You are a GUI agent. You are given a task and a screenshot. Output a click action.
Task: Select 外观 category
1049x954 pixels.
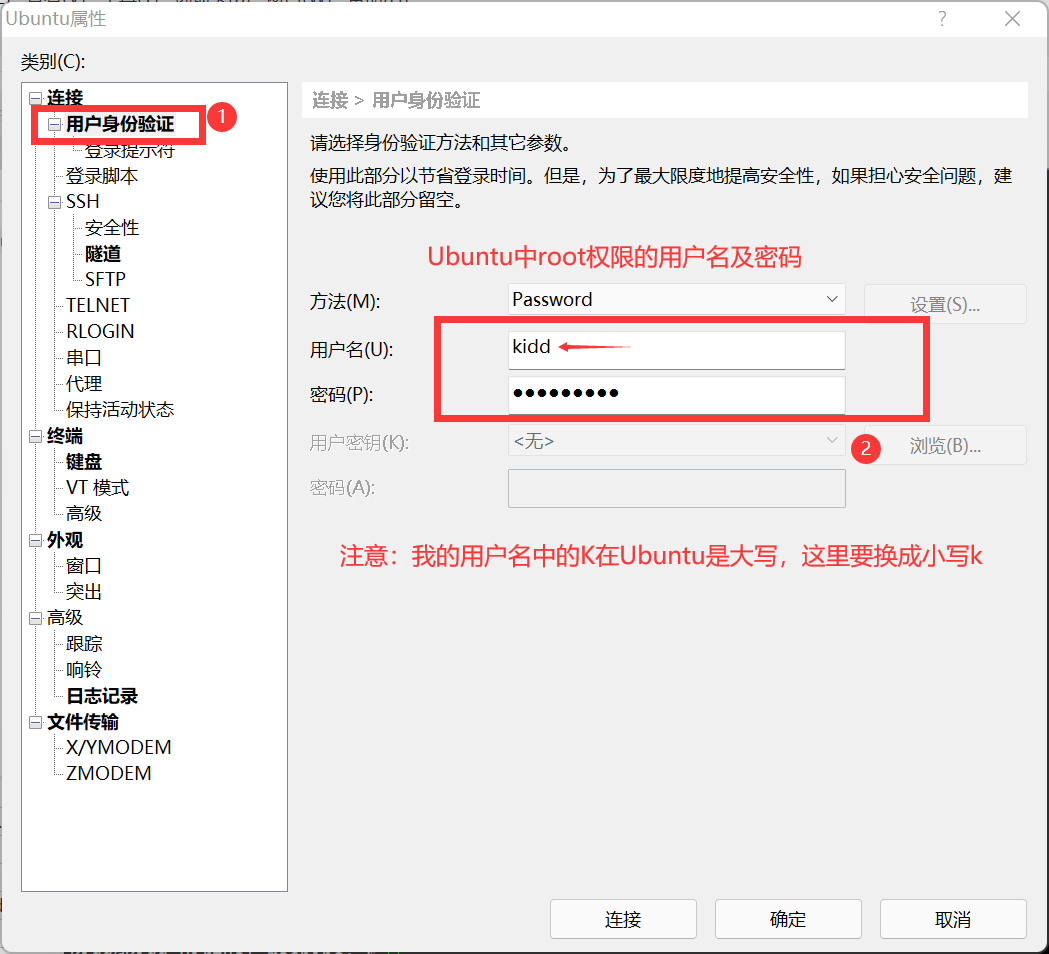tap(65, 540)
